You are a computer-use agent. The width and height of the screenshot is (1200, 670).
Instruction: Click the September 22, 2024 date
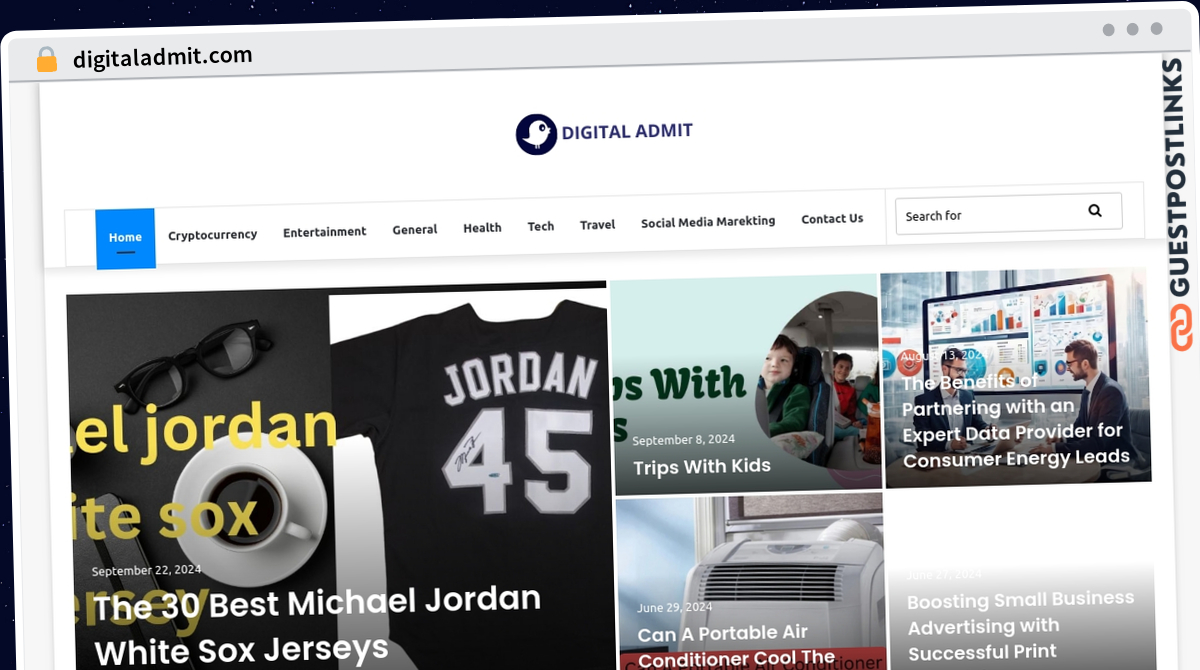pos(147,571)
